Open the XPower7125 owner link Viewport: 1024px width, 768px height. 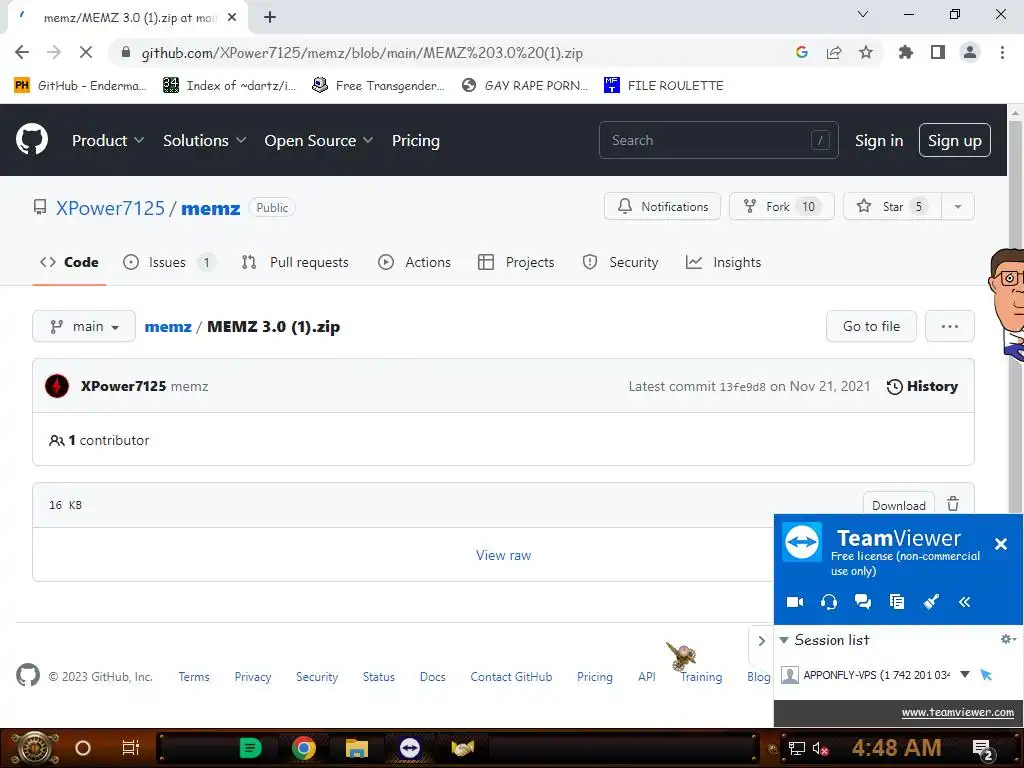tap(110, 208)
